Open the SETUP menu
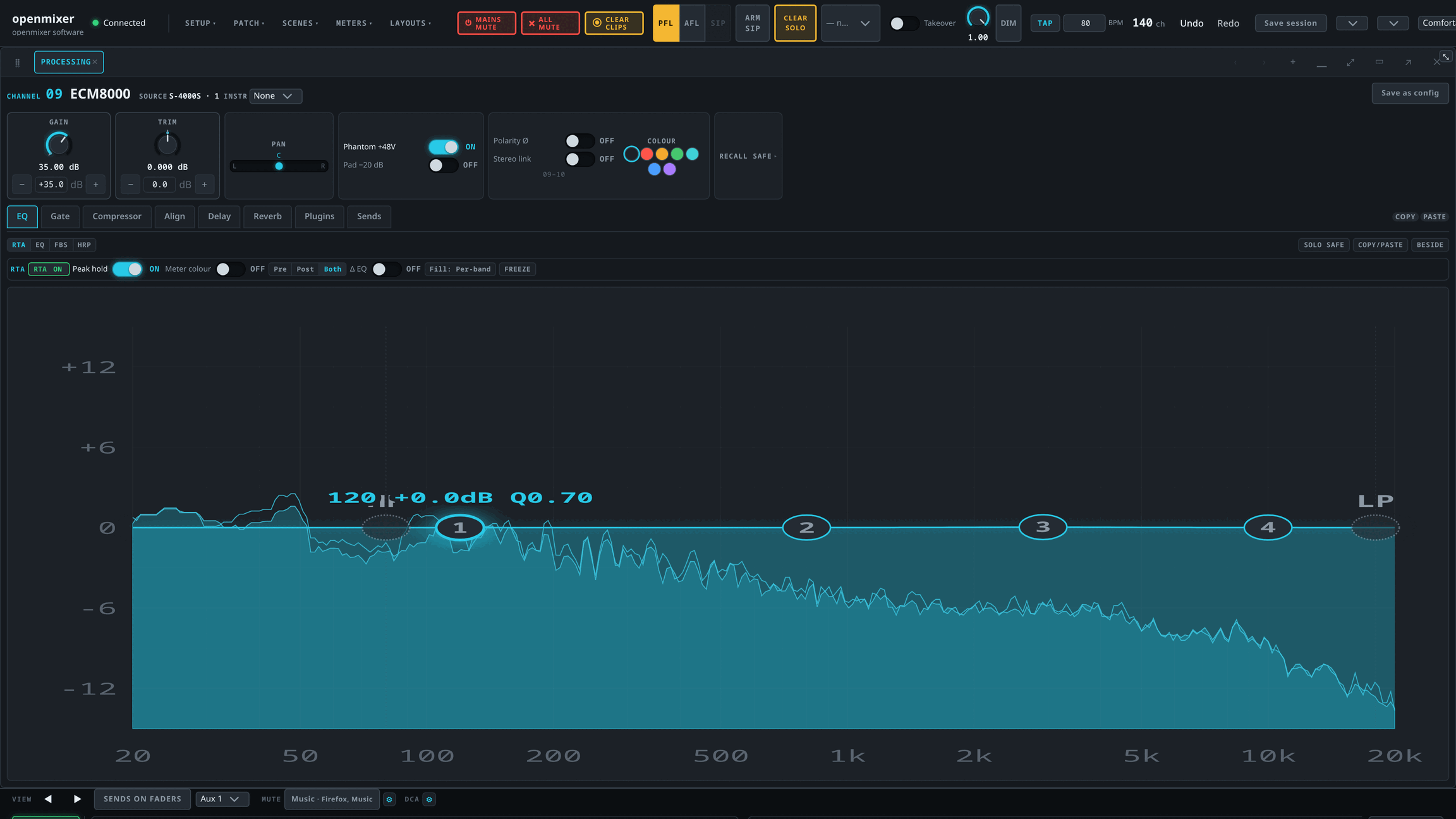The width and height of the screenshot is (1456, 819). 200,23
